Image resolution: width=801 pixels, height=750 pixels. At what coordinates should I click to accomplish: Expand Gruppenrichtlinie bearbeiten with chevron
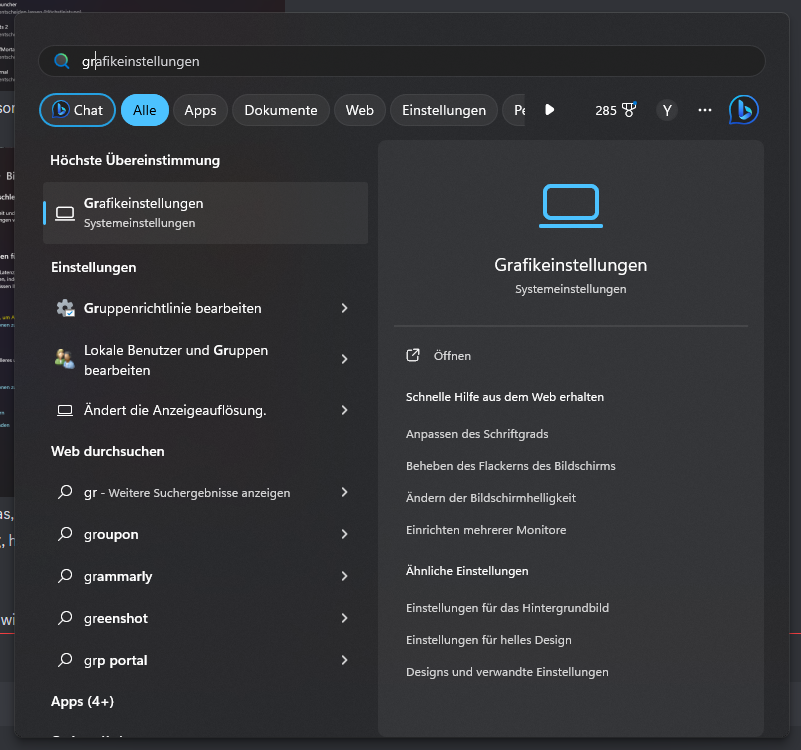[x=344, y=308]
